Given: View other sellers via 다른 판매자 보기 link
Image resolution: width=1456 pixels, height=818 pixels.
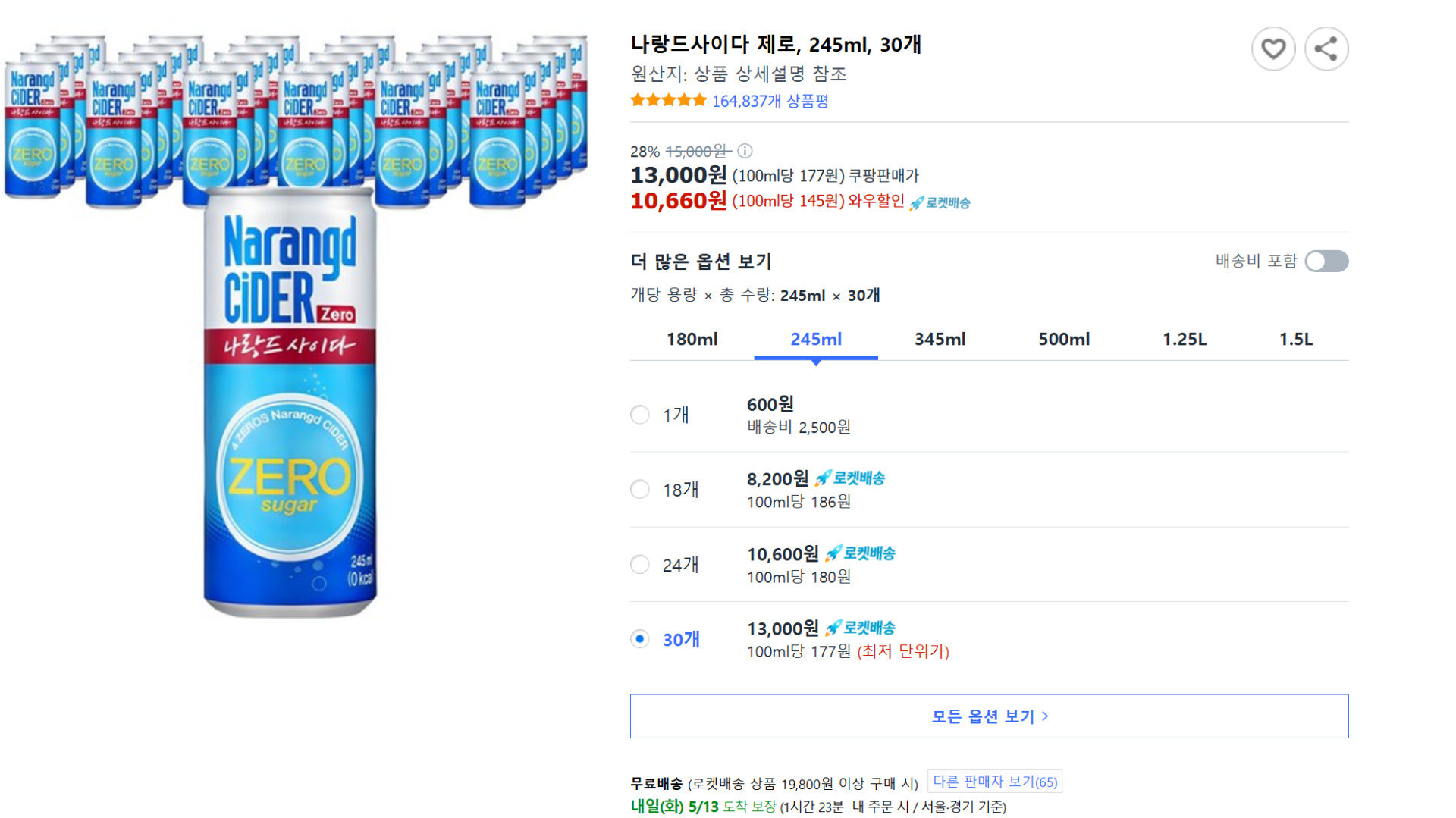Looking at the screenshot, I should 994,781.
